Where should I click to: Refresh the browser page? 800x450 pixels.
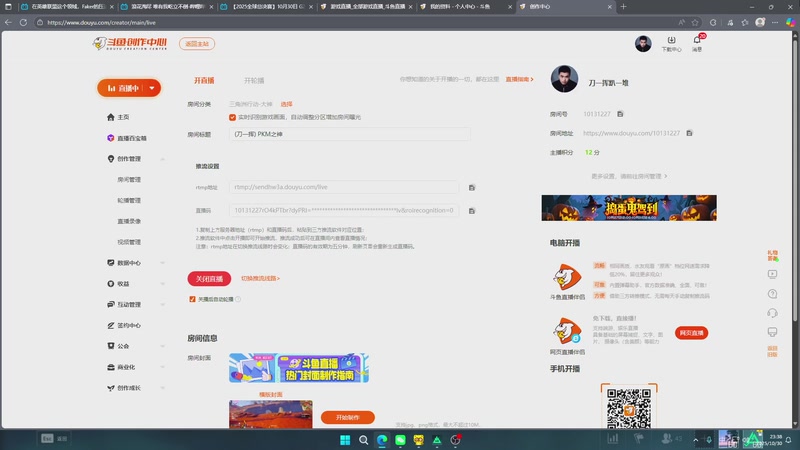pos(23,22)
